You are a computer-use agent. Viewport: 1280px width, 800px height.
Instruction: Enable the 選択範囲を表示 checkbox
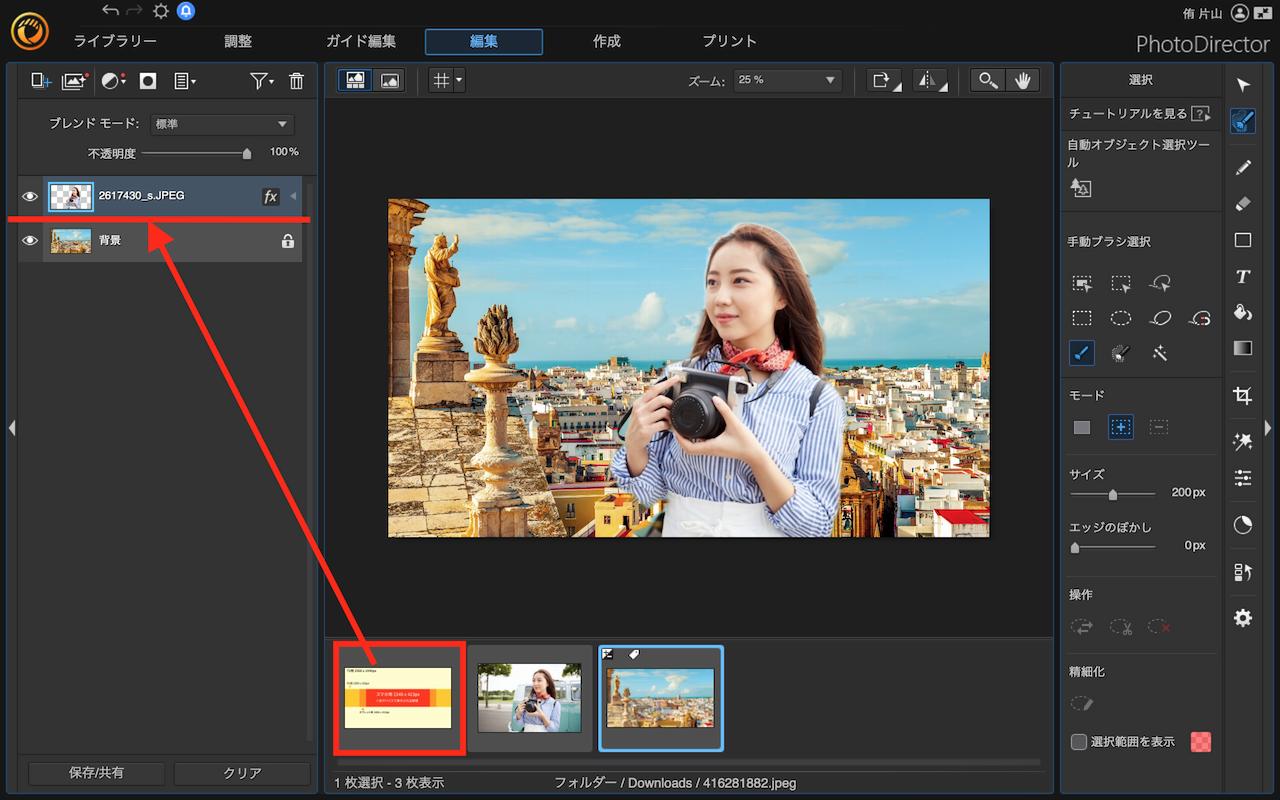(1079, 742)
